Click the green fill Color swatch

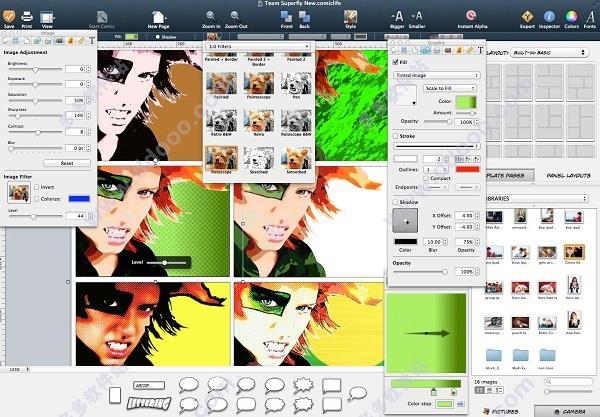(466, 101)
